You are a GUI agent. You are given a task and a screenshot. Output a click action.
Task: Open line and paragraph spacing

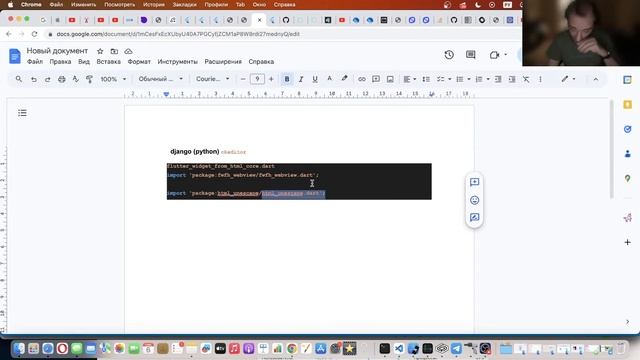(x=426, y=79)
